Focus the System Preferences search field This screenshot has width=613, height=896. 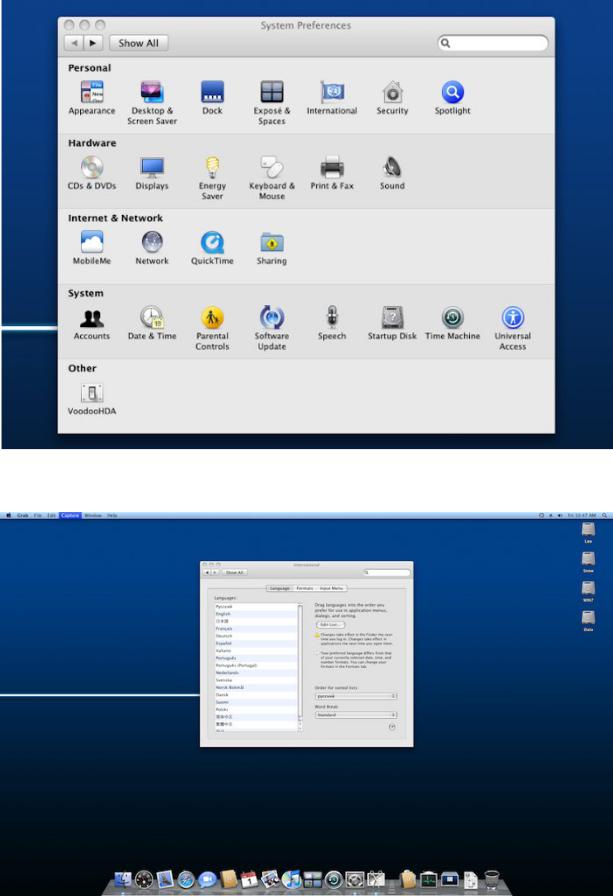492,43
